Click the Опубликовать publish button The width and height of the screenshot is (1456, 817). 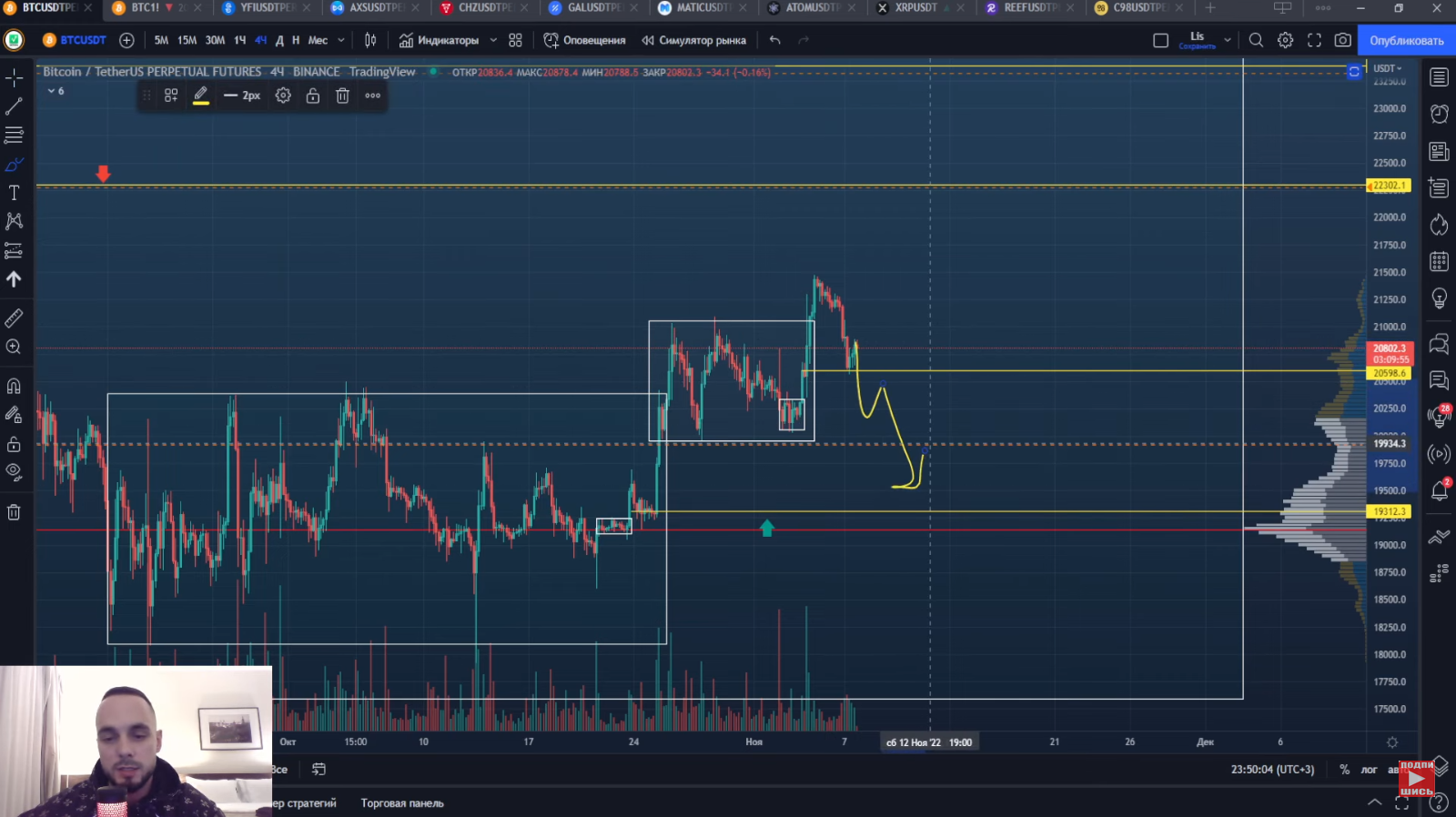point(1406,40)
